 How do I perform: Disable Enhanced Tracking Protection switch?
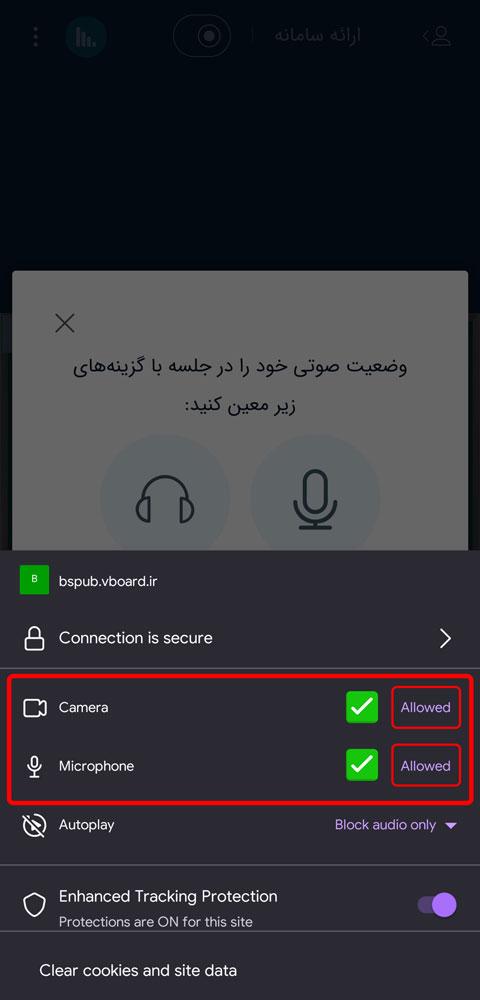point(437,904)
